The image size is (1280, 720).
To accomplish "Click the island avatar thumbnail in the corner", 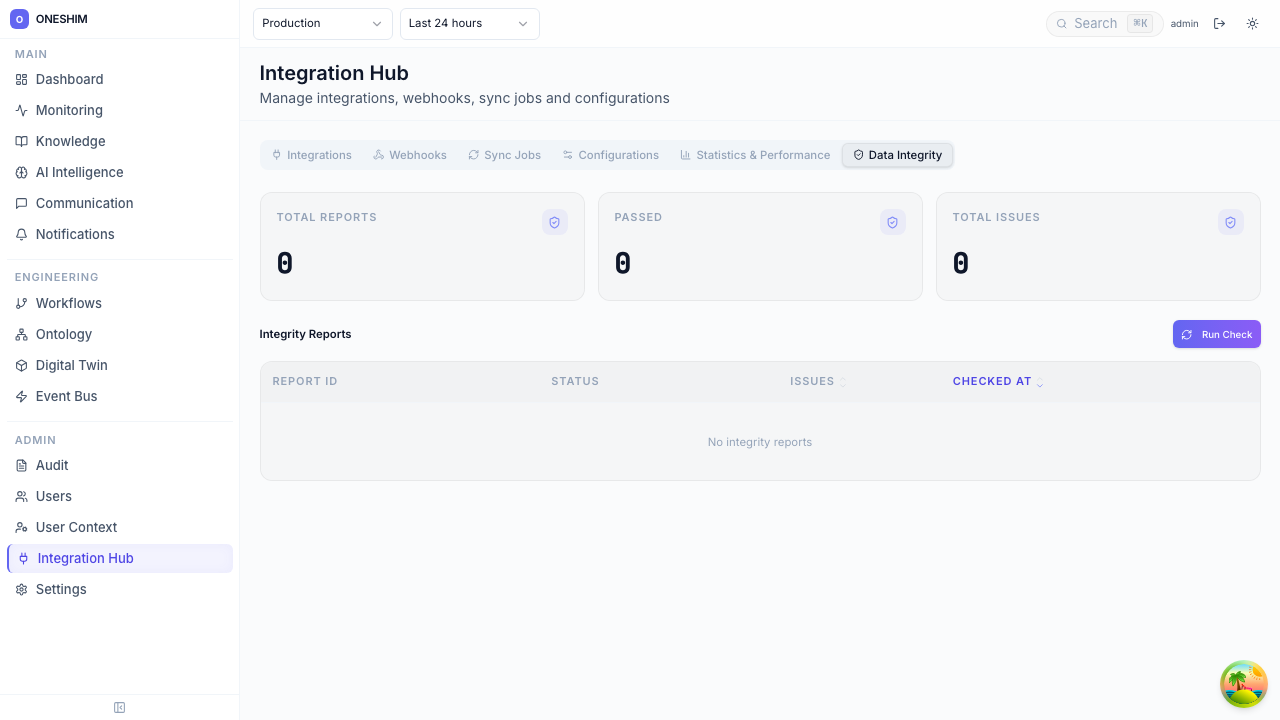I will click(x=1244, y=684).
